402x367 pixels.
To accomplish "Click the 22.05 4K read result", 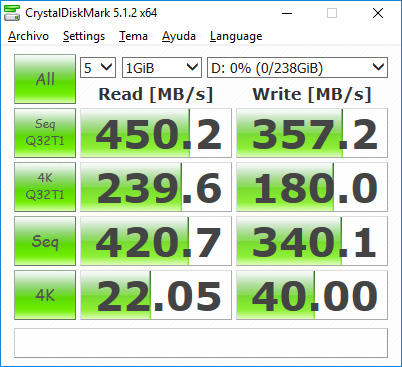I will 156,295.
